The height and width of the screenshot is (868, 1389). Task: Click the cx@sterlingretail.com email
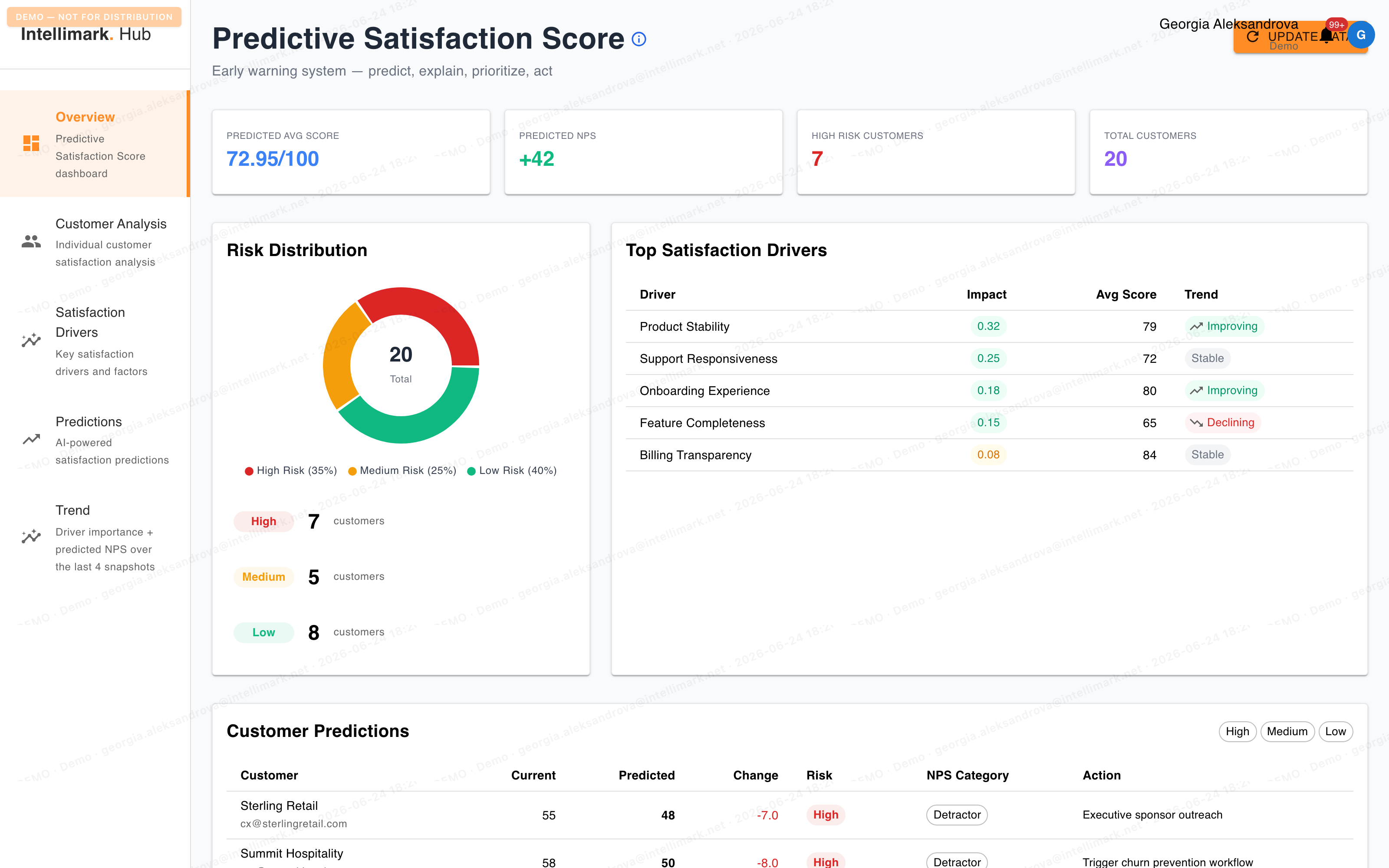pyautogui.click(x=293, y=824)
